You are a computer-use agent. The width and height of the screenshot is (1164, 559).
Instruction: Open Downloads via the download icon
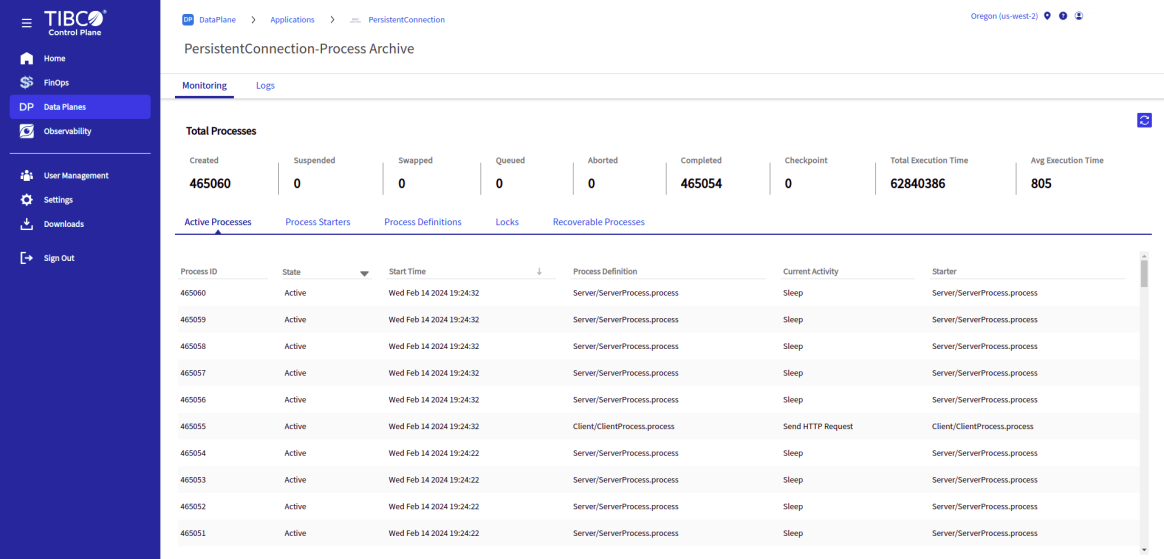27,224
